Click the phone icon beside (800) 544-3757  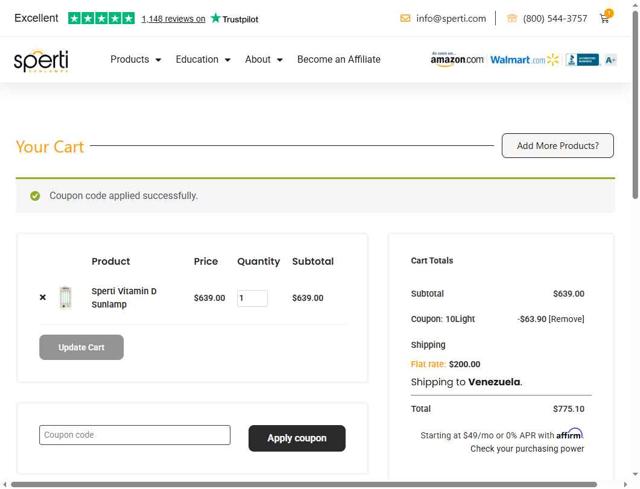tap(512, 18)
